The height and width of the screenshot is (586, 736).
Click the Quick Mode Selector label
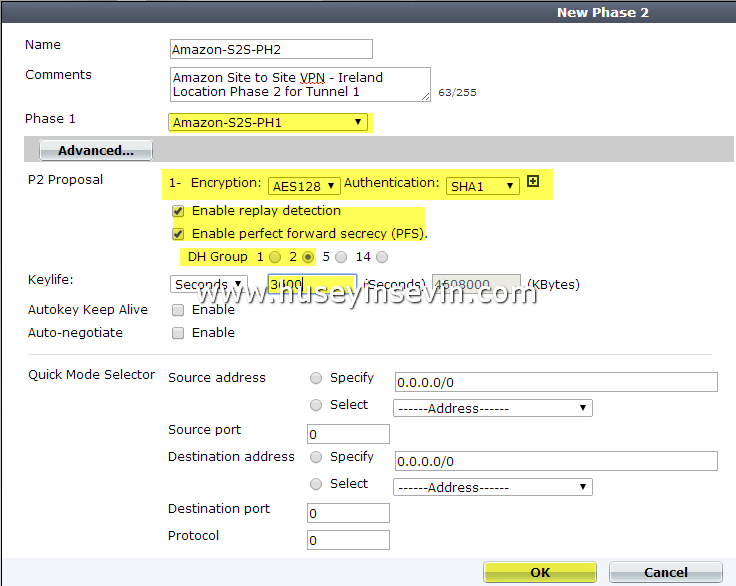(x=92, y=375)
